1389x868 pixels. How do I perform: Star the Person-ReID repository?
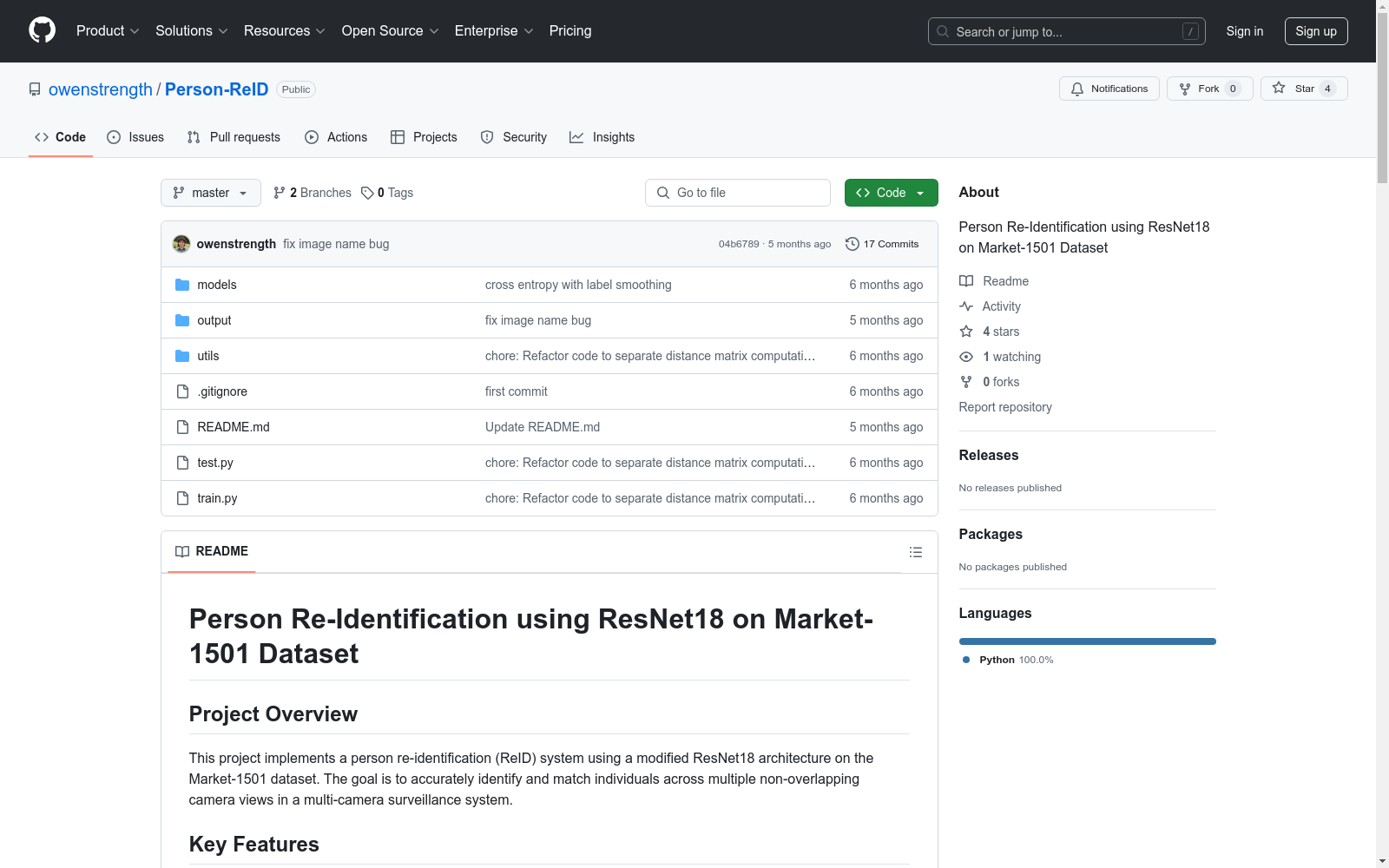[1304, 89]
